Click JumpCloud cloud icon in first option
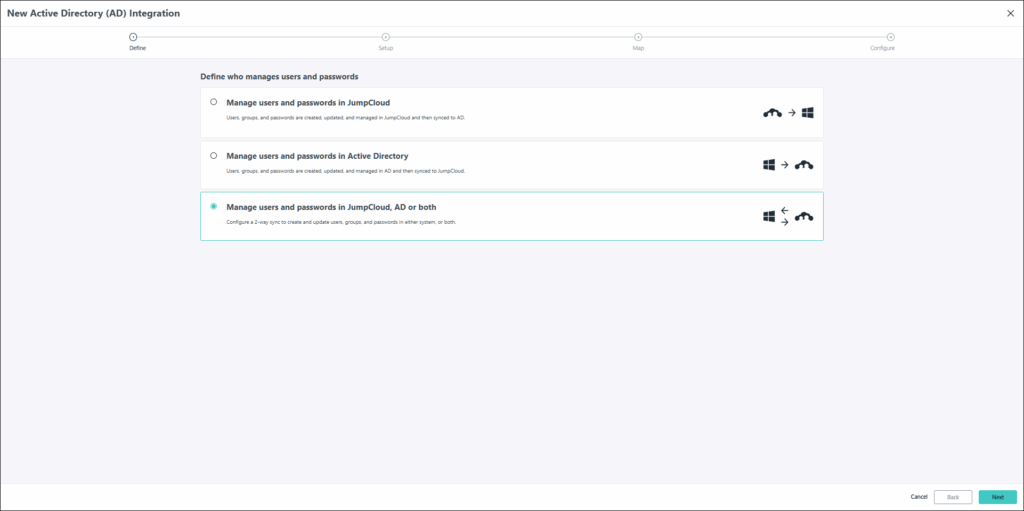The height and width of the screenshot is (511, 1024). 773,112
